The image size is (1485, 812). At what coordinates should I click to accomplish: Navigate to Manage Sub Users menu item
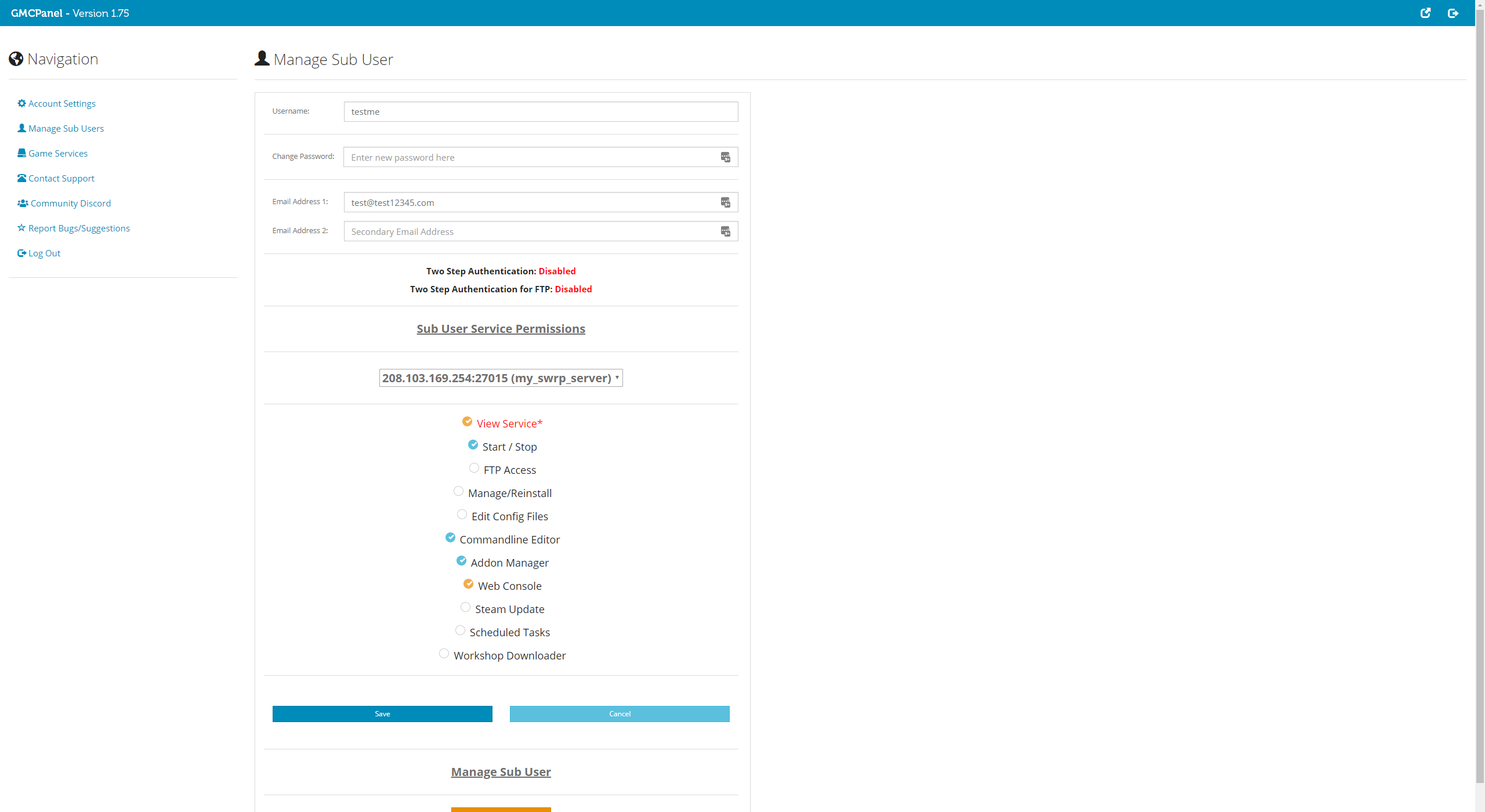pyautogui.click(x=66, y=128)
